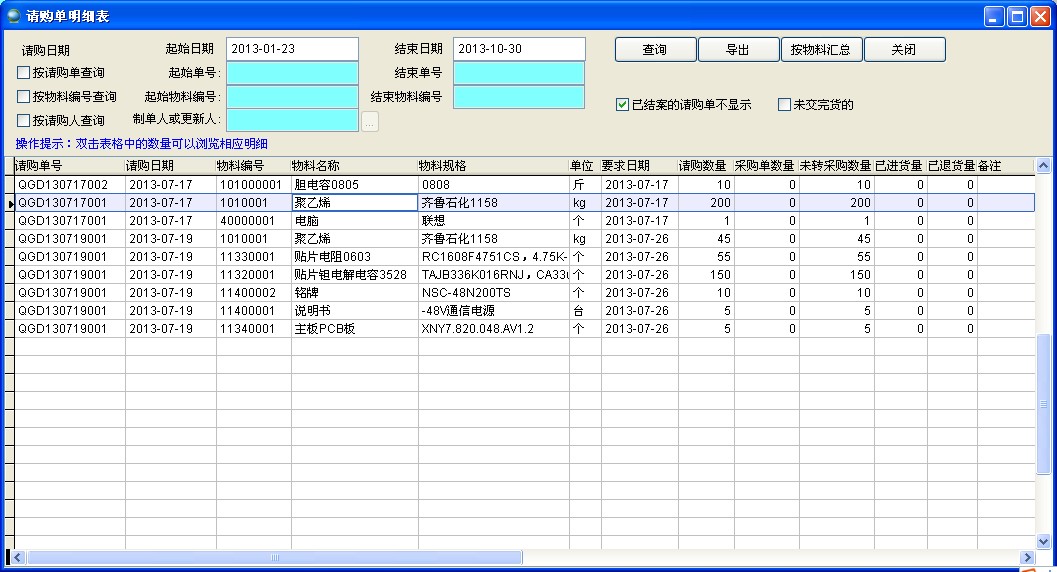This screenshot has height=572, width=1057.
Task: Check the 未交完货的 checkbox
Action: 785,105
